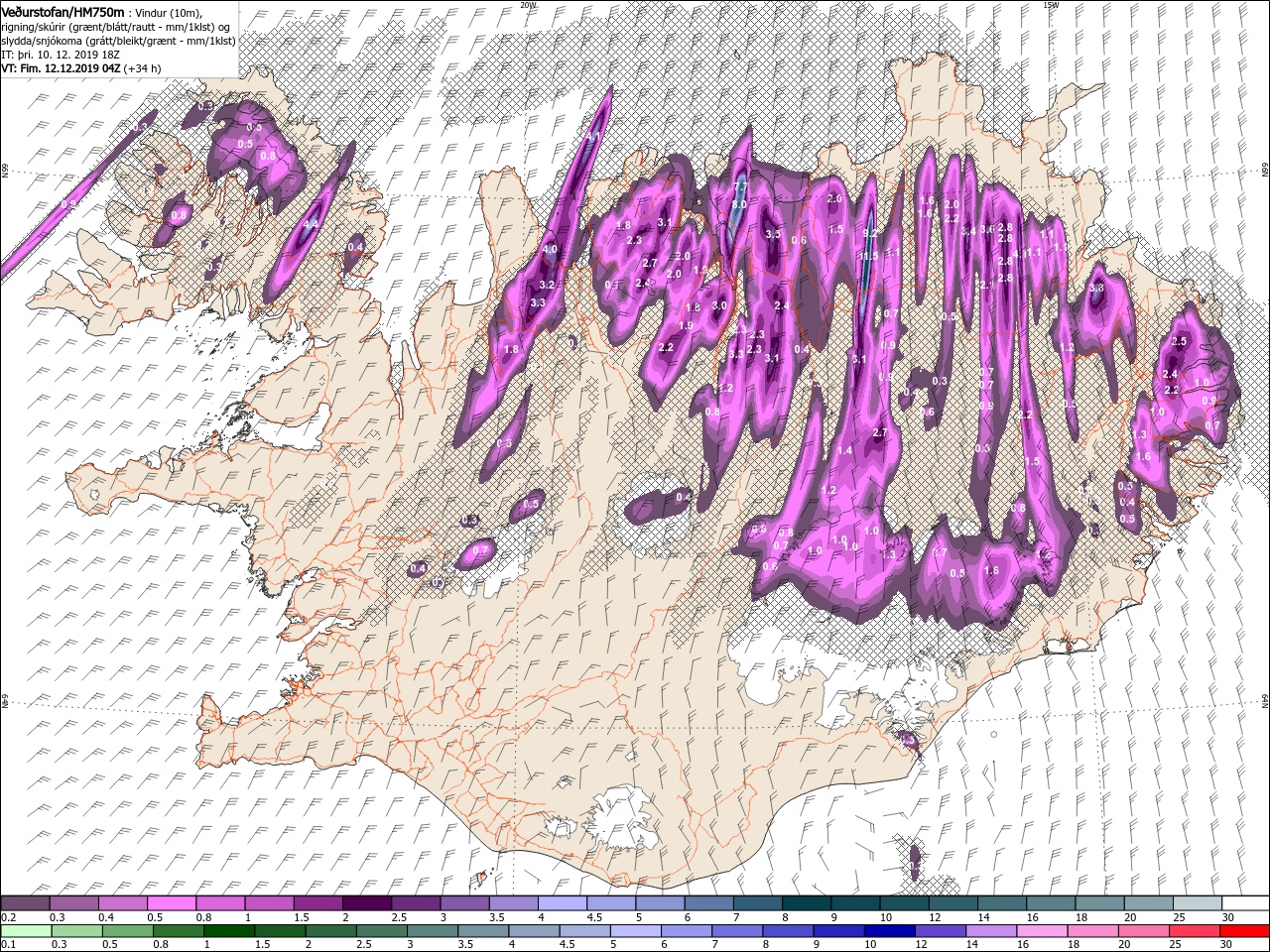Select the dark purple snow swatch between 2 and 2.5
Viewport: 1270px width, 952px height.
(x=366, y=903)
